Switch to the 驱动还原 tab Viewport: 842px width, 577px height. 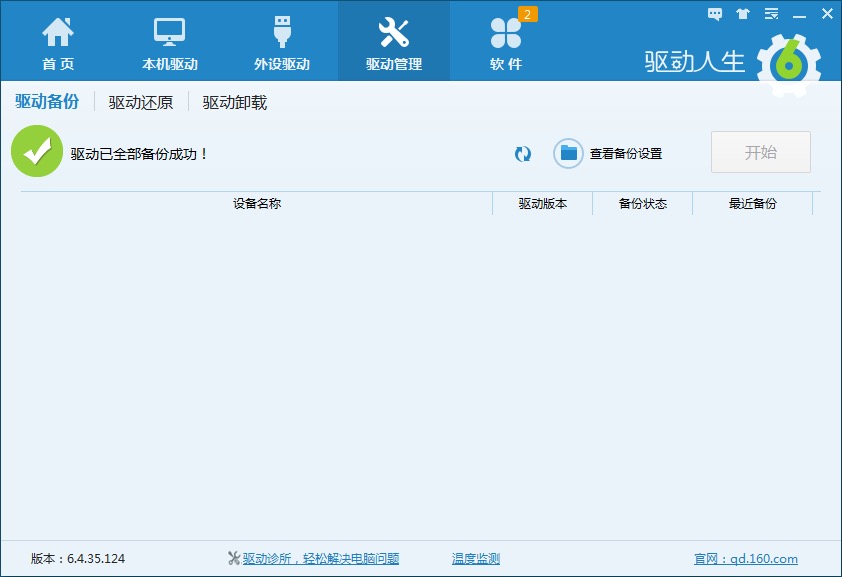tap(141, 102)
